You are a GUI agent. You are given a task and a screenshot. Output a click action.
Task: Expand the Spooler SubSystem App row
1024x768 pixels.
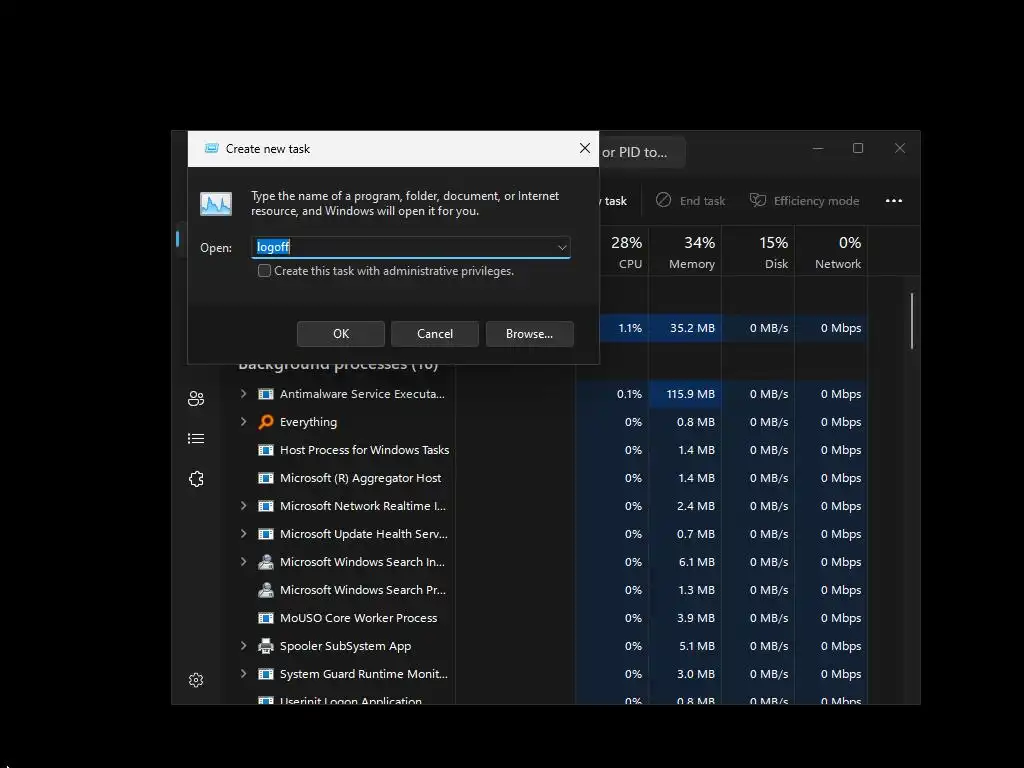tap(244, 645)
